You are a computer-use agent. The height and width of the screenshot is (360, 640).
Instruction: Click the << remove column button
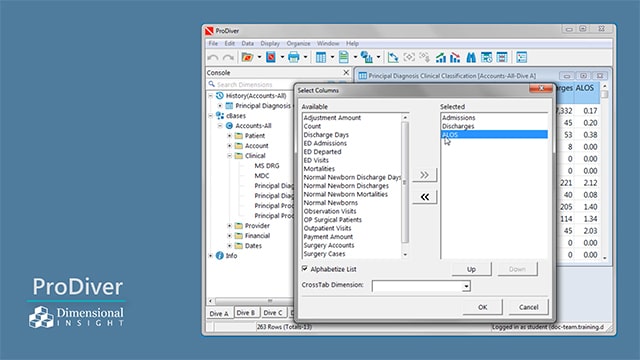point(424,197)
